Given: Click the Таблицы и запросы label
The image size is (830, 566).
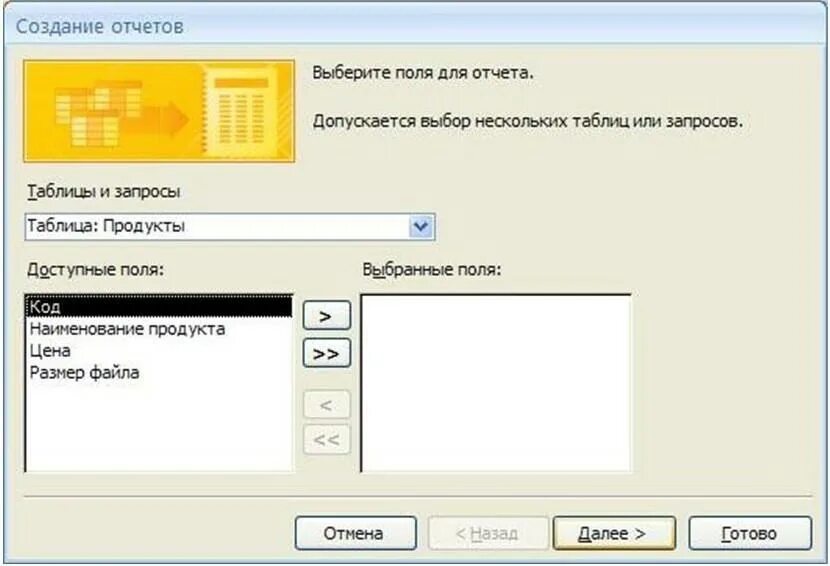Looking at the screenshot, I should [104, 191].
